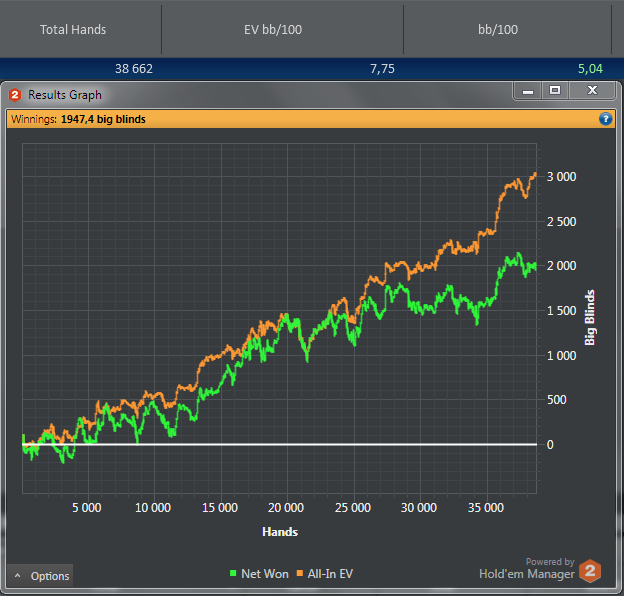Image resolution: width=624 pixels, height=596 pixels.
Task: Click the 5 000 x-axis label
Action: (x=86, y=508)
